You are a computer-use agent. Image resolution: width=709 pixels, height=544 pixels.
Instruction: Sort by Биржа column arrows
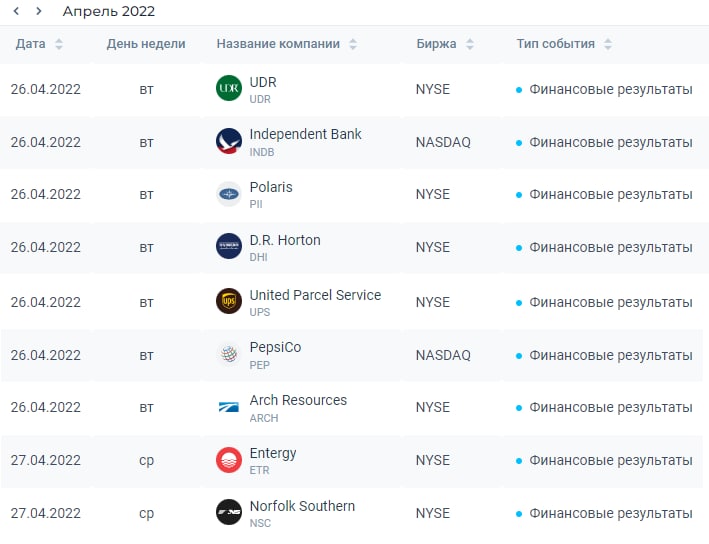tap(470, 44)
